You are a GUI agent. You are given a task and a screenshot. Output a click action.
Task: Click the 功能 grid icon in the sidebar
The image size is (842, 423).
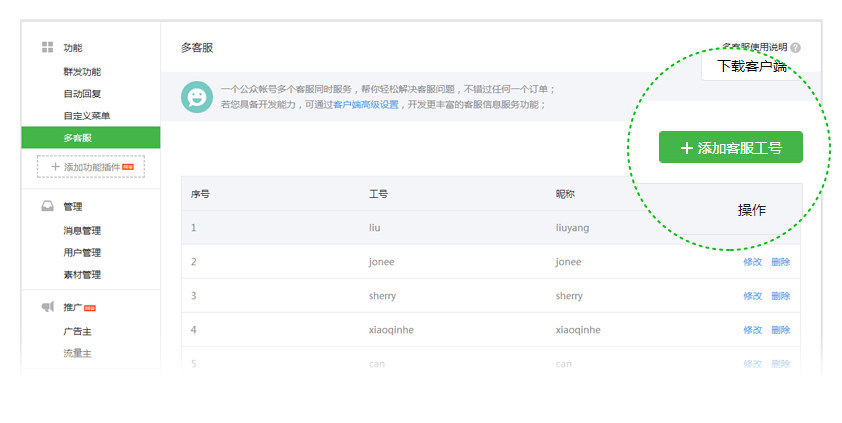pos(47,48)
